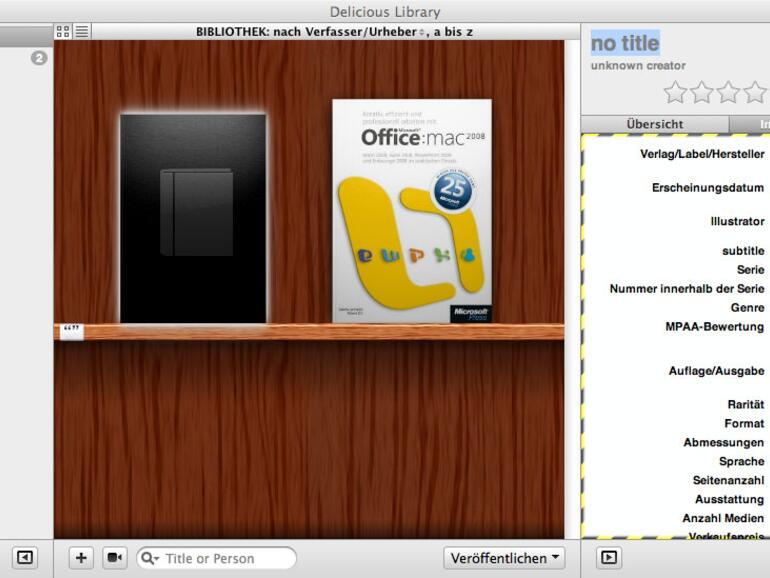Click the item count badge '2'
Image resolution: width=770 pixels, height=578 pixels.
tap(39, 58)
